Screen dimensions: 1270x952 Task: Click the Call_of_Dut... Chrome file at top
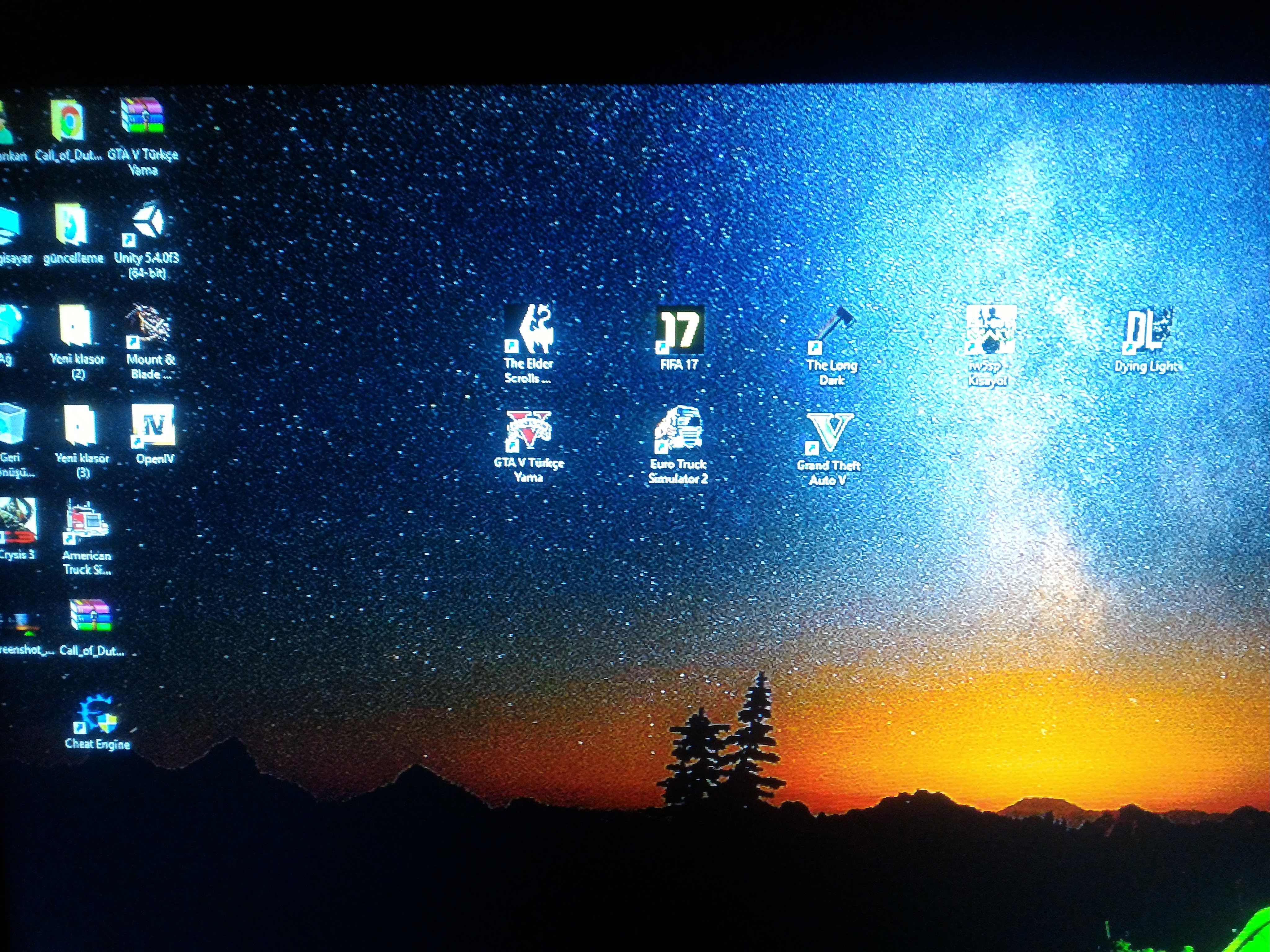pos(68,121)
